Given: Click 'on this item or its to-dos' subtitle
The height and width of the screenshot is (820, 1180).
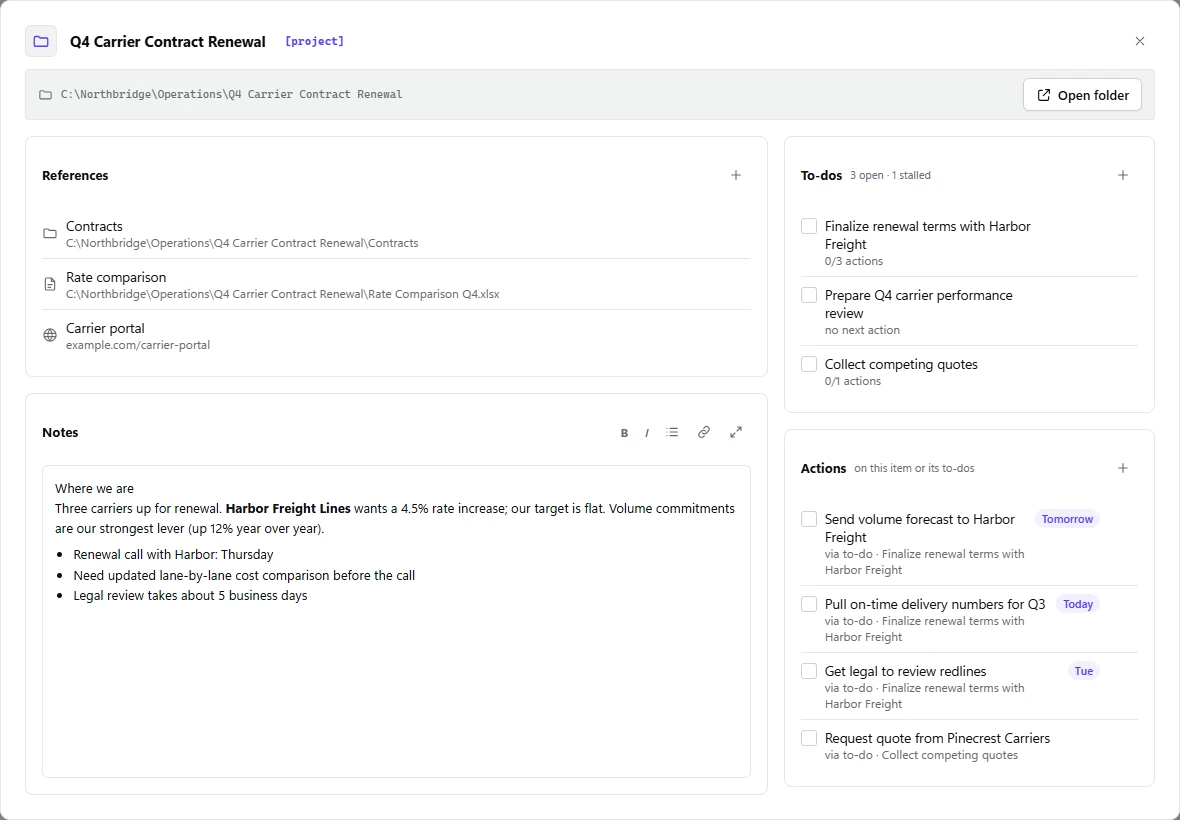Looking at the screenshot, I should point(914,468).
